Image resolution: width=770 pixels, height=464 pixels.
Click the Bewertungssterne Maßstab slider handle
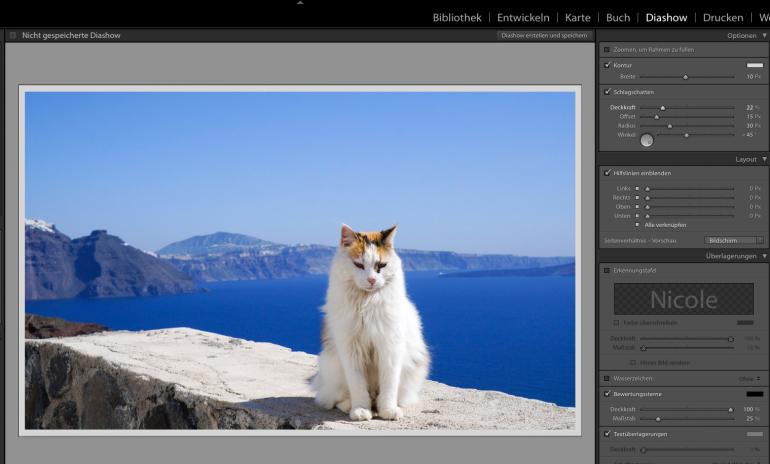[x=658, y=419]
